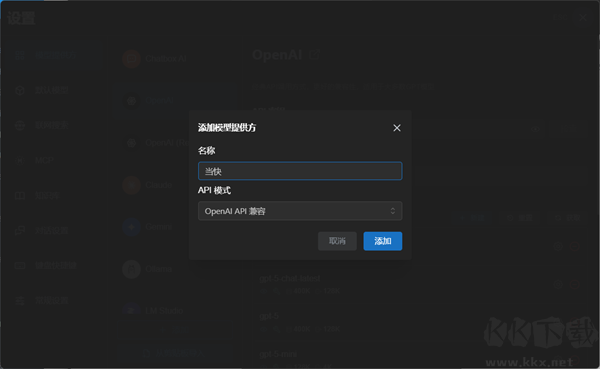Click the blue 添加 button
The image size is (600, 369).
pos(383,241)
